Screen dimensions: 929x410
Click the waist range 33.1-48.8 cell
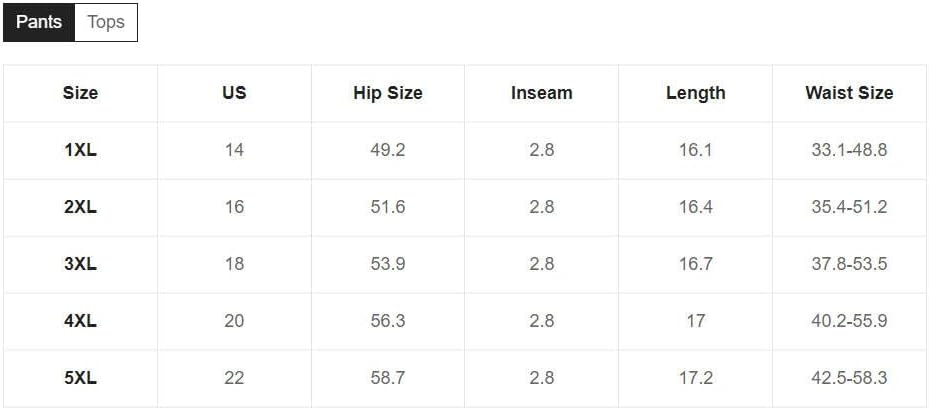[849, 150]
